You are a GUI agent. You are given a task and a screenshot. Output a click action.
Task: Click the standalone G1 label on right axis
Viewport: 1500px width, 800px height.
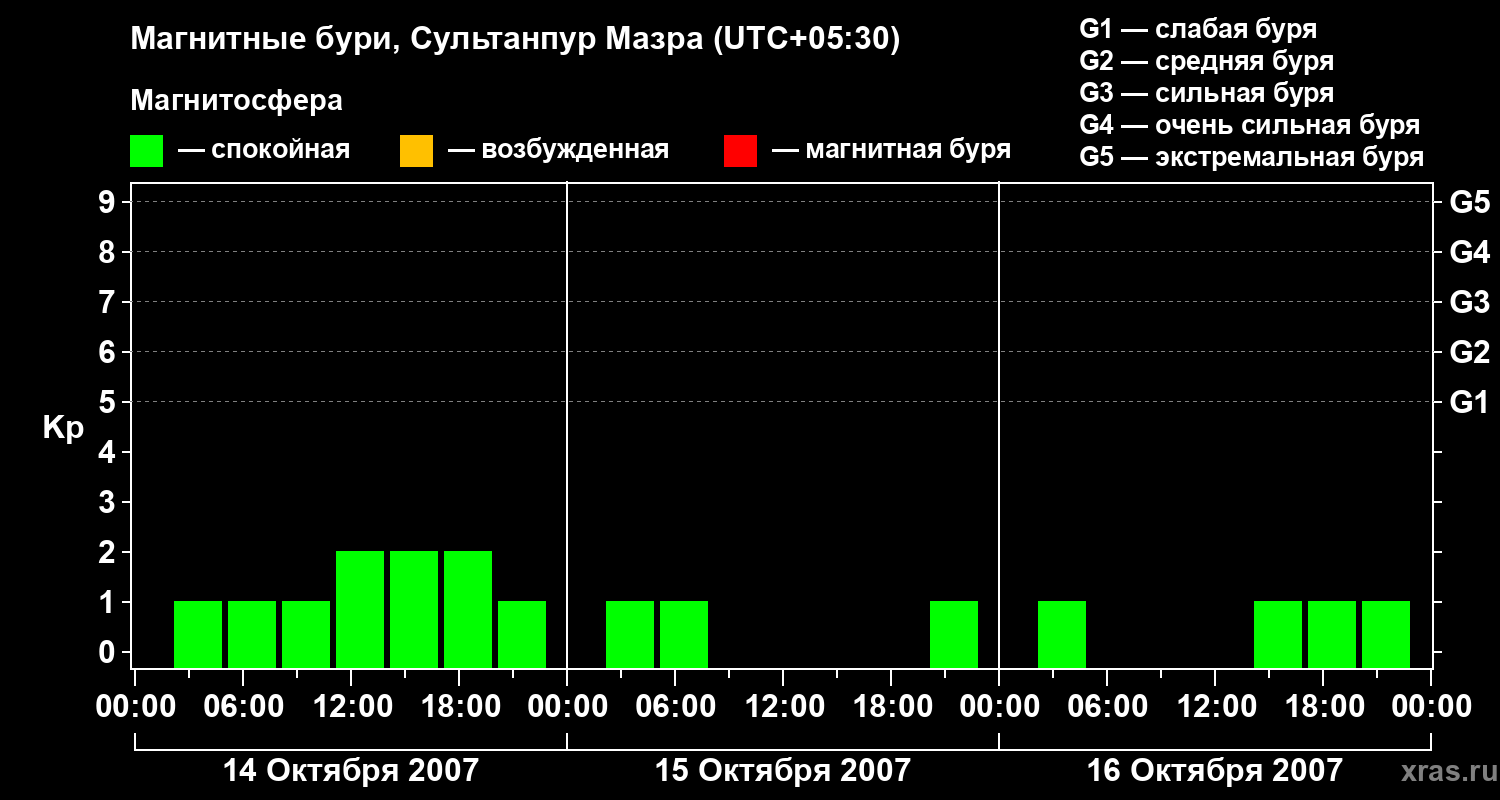[1469, 402]
